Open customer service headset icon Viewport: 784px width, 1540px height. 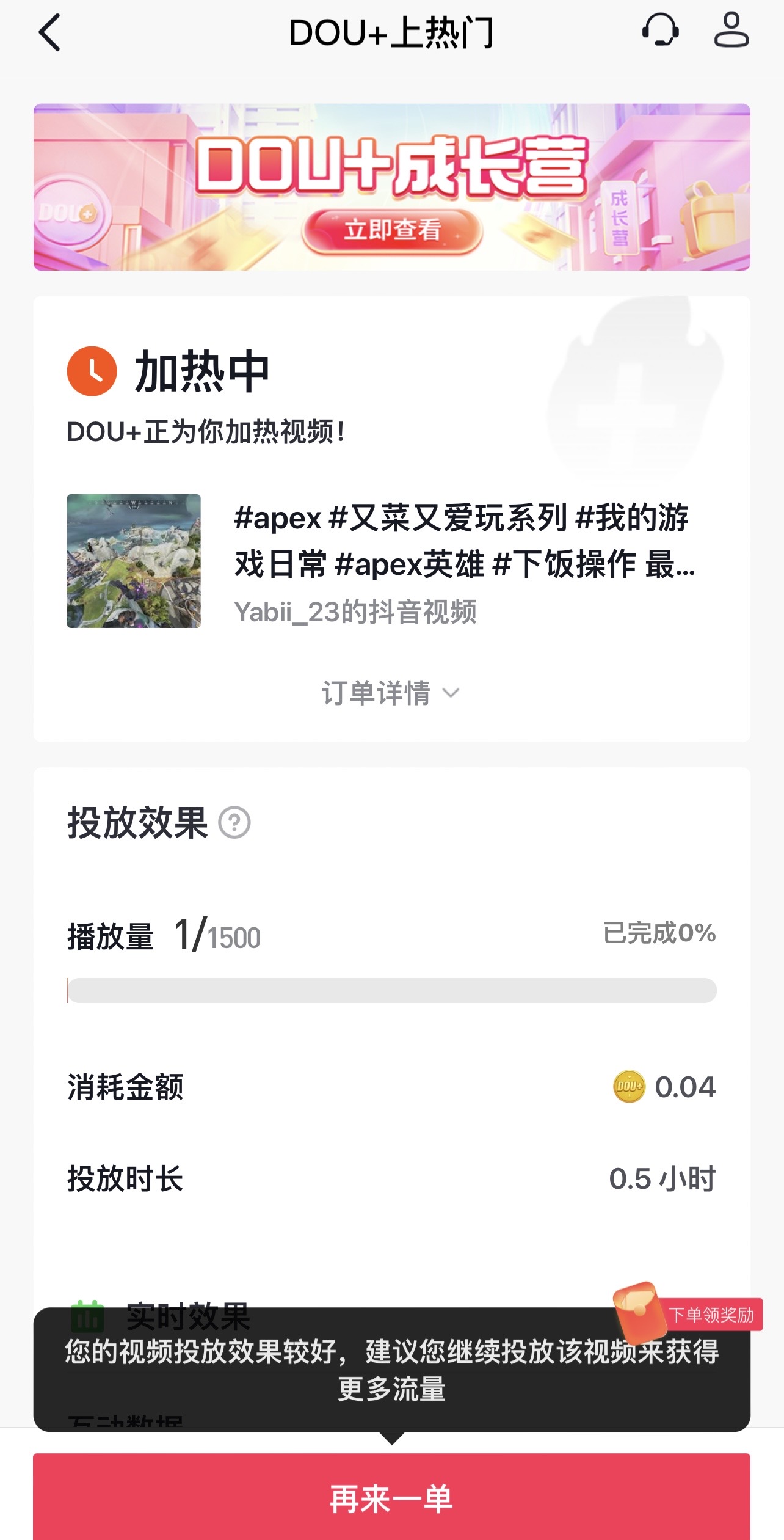pos(660,30)
